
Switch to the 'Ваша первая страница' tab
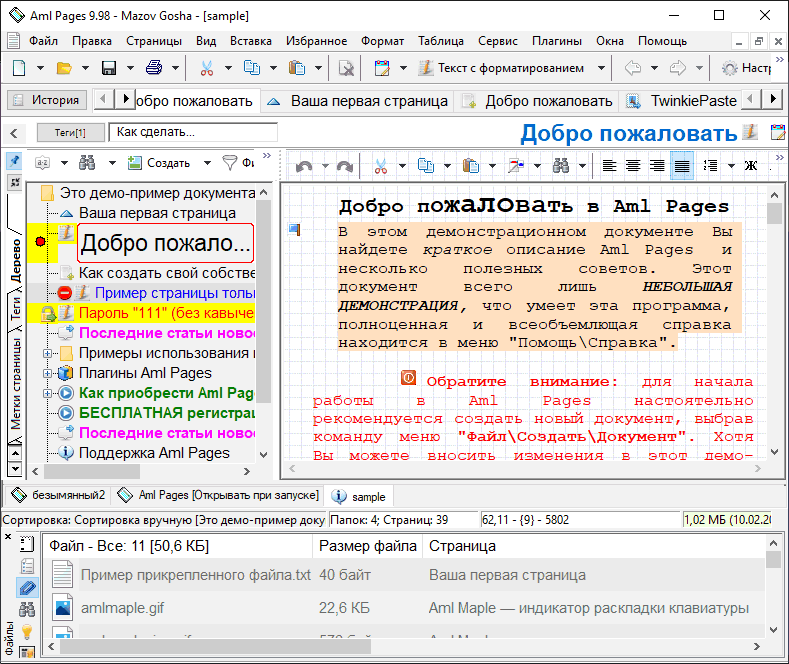pyautogui.click(x=357, y=101)
